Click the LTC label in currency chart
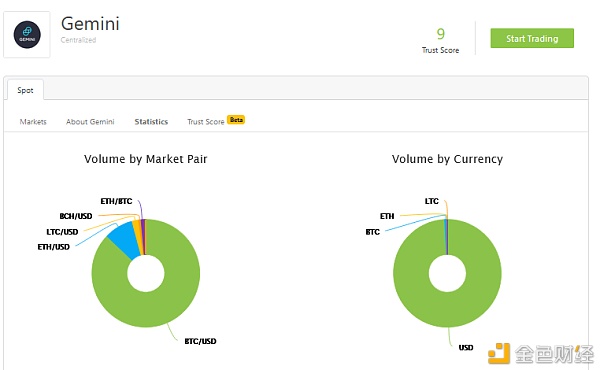Image resolution: width=600 pixels, height=370 pixels. point(432,201)
